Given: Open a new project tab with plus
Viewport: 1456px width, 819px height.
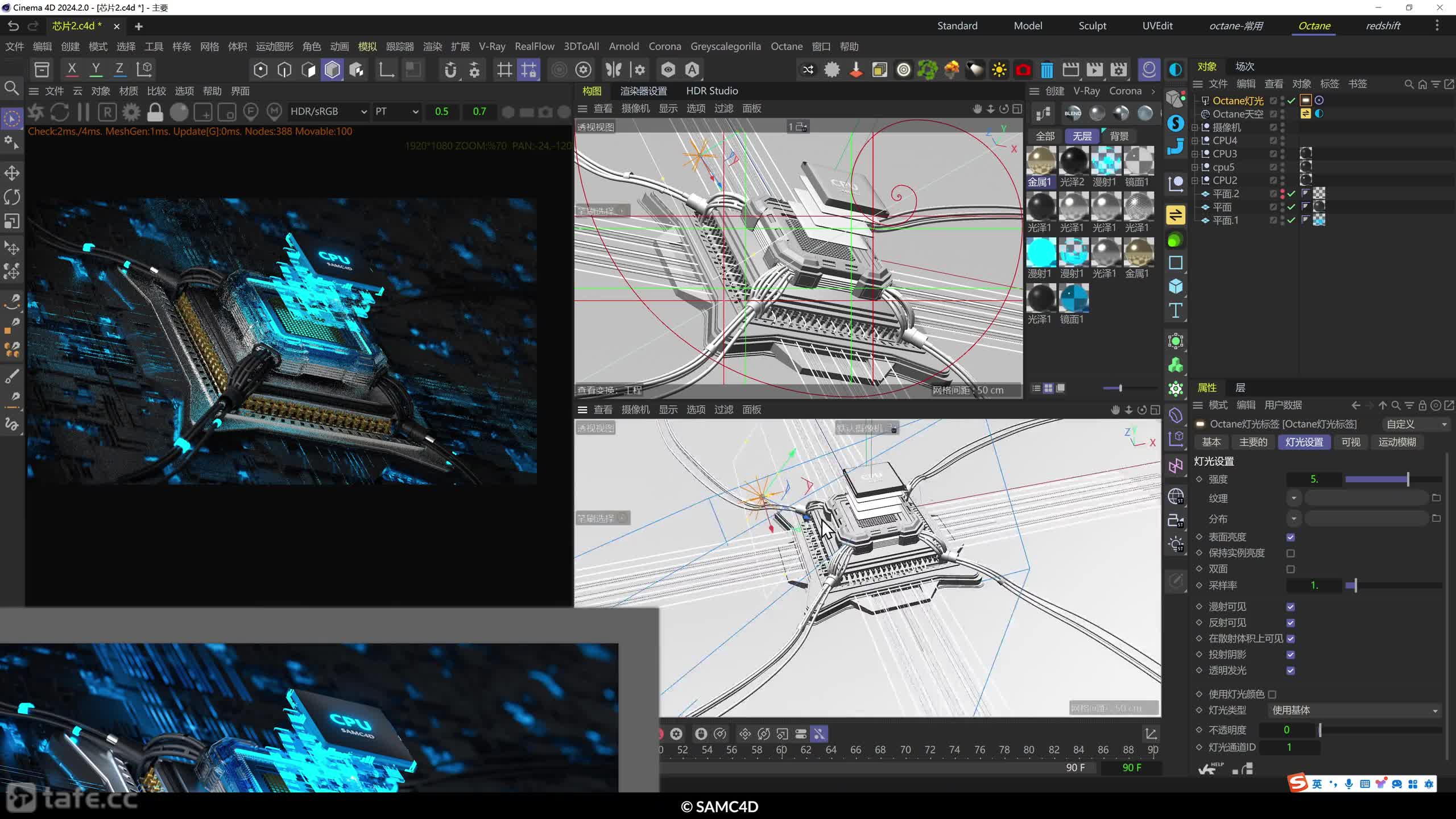Looking at the screenshot, I should coord(138,26).
